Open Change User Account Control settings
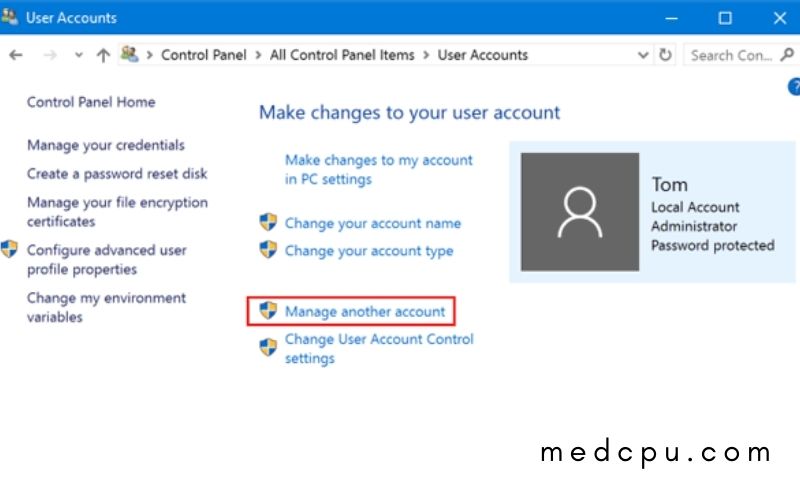 [x=379, y=348]
